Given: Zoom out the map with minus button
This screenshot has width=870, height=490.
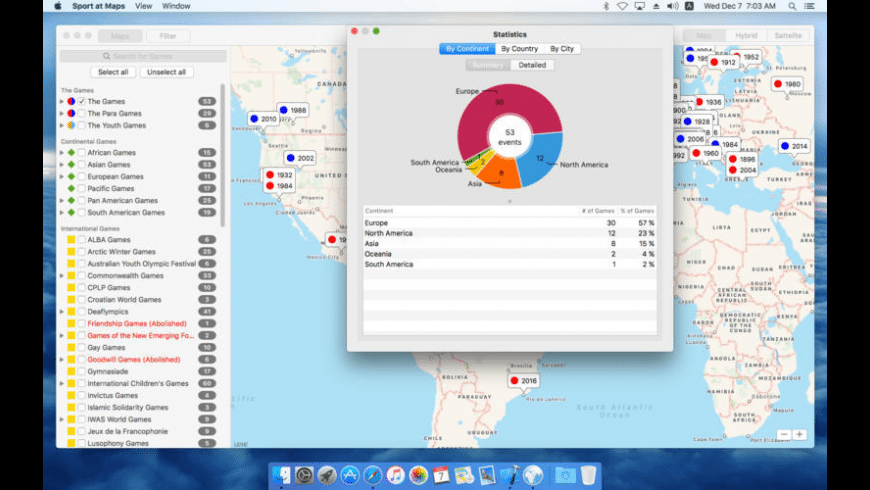Looking at the screenshot, I should 784,435.
